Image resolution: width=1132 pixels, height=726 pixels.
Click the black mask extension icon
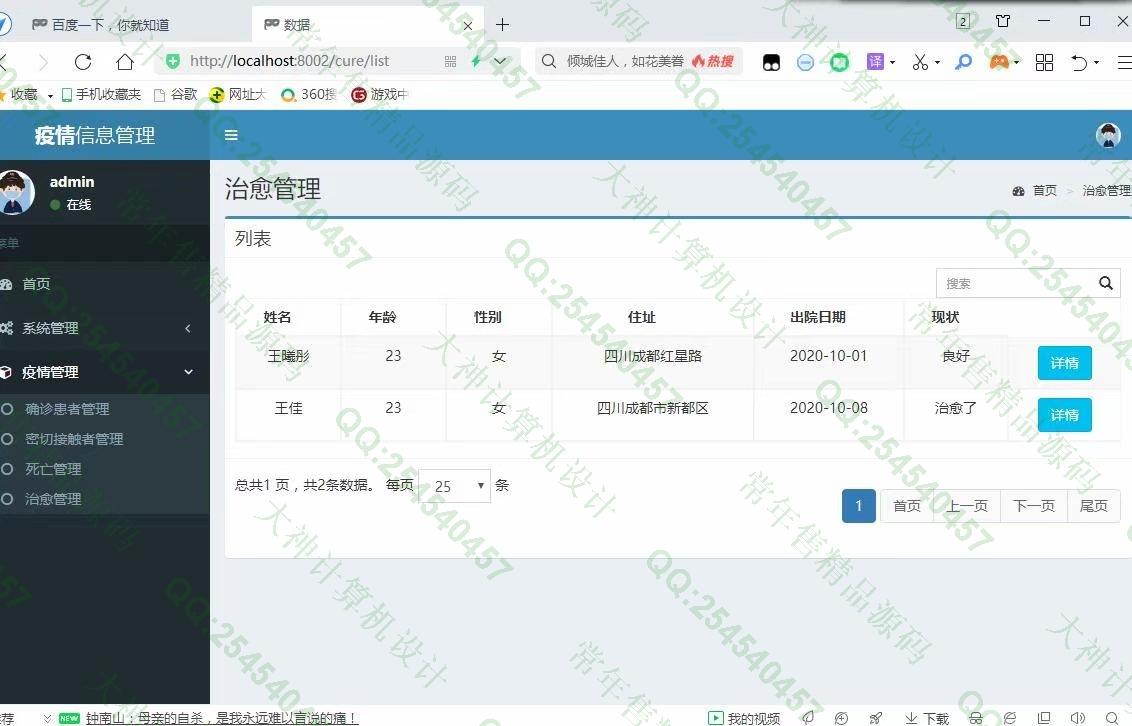[x=771, y=63]
